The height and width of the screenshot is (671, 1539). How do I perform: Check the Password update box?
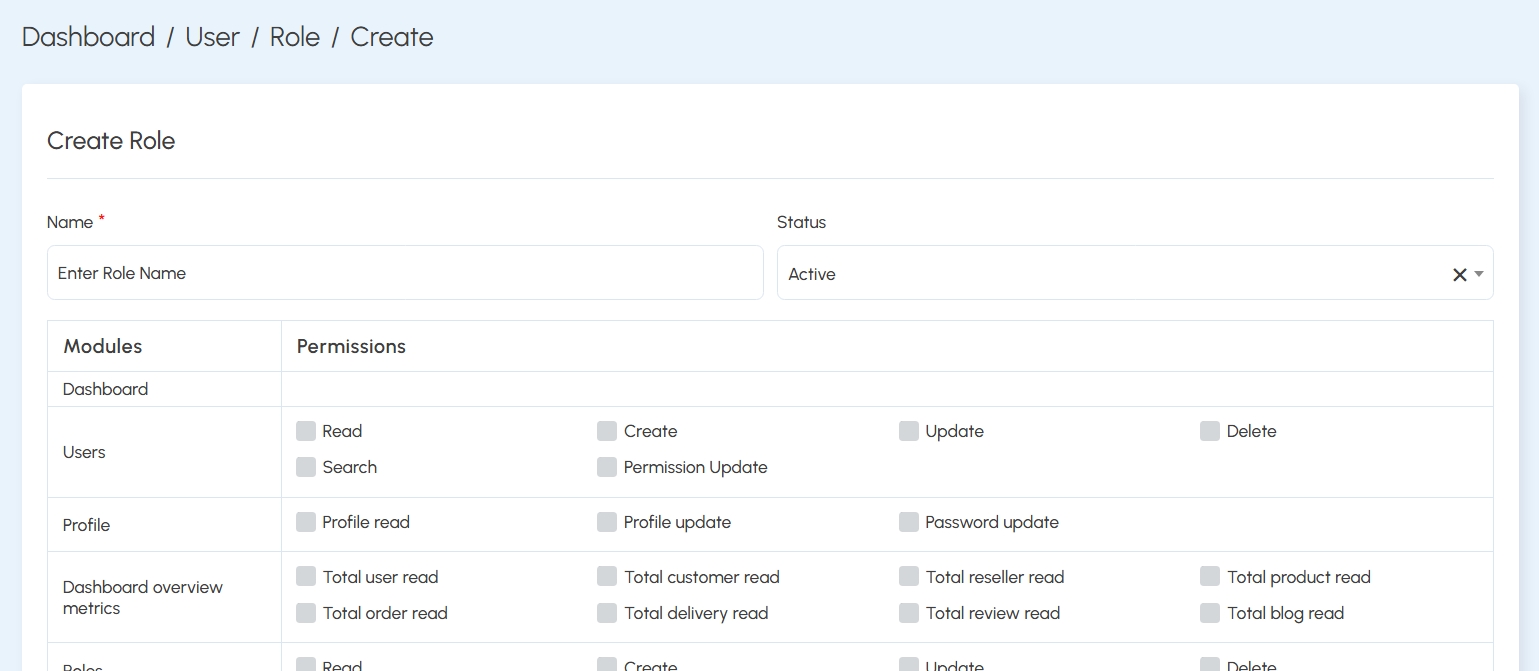tap(909, 522)
